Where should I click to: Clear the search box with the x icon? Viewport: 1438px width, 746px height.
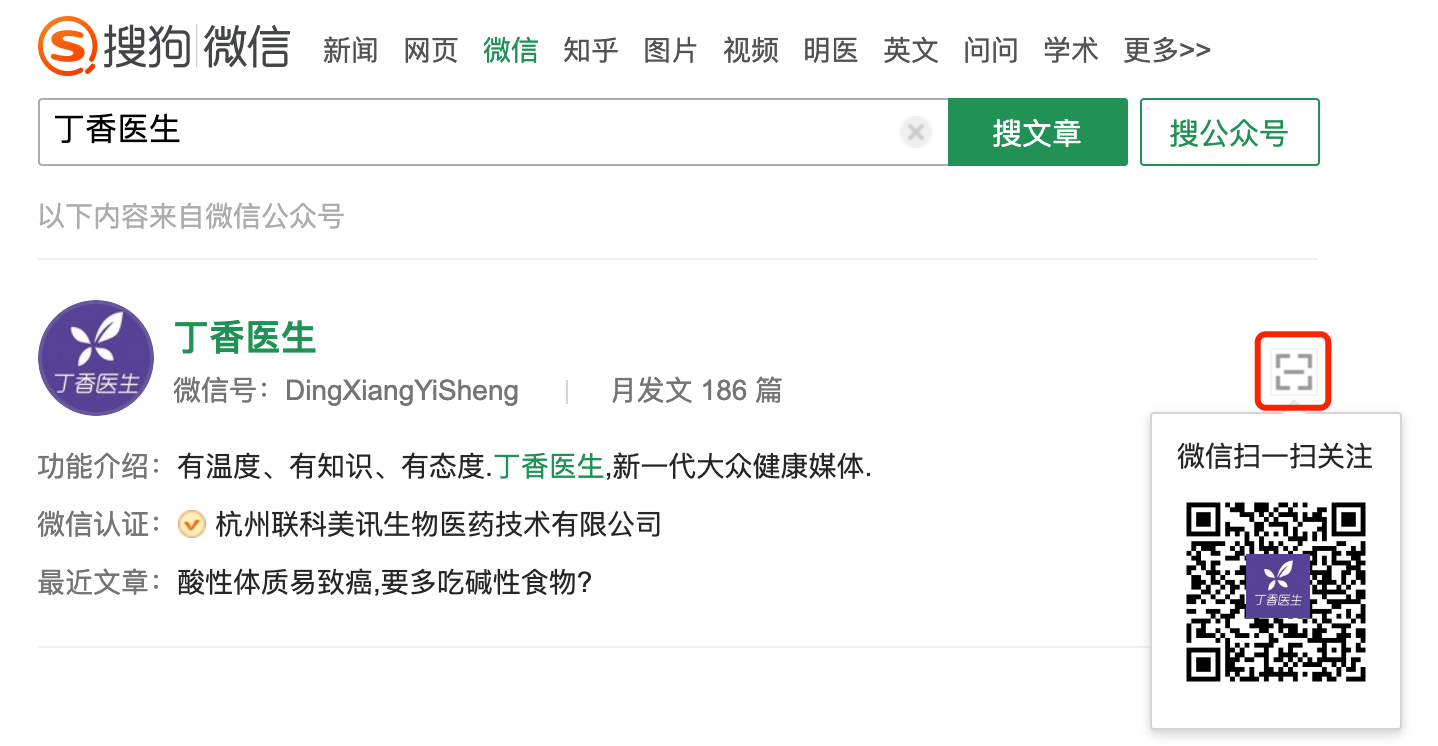point(915,131)
